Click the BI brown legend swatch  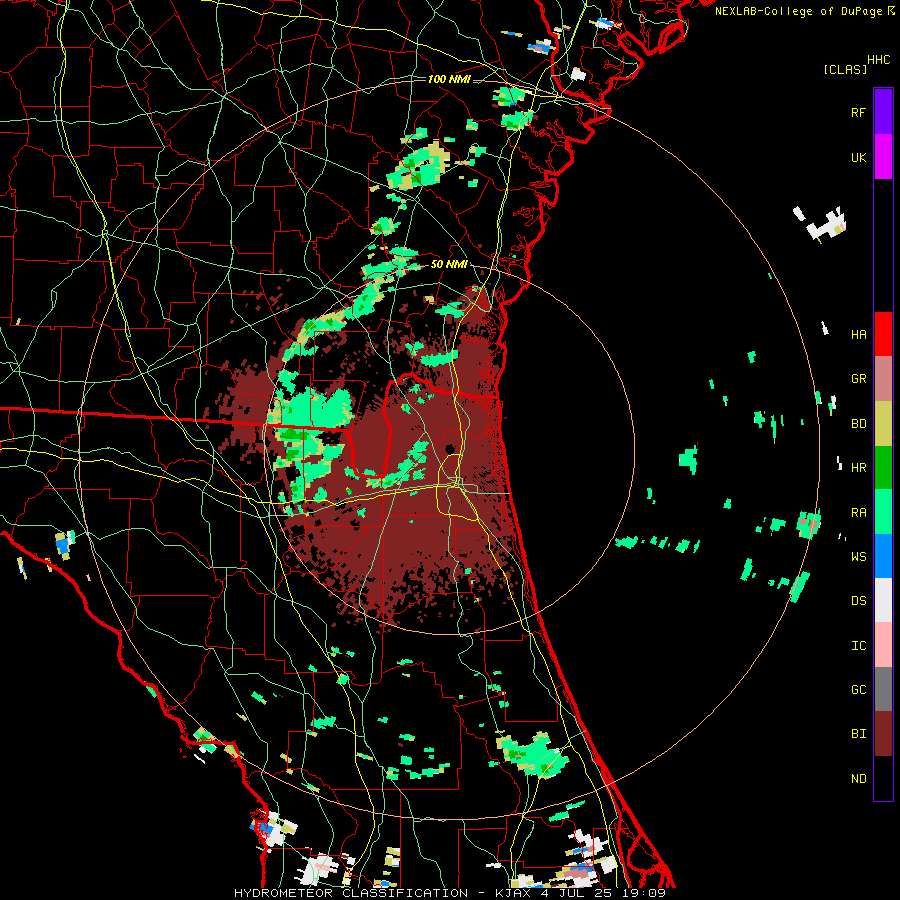[x=883, y=734]
